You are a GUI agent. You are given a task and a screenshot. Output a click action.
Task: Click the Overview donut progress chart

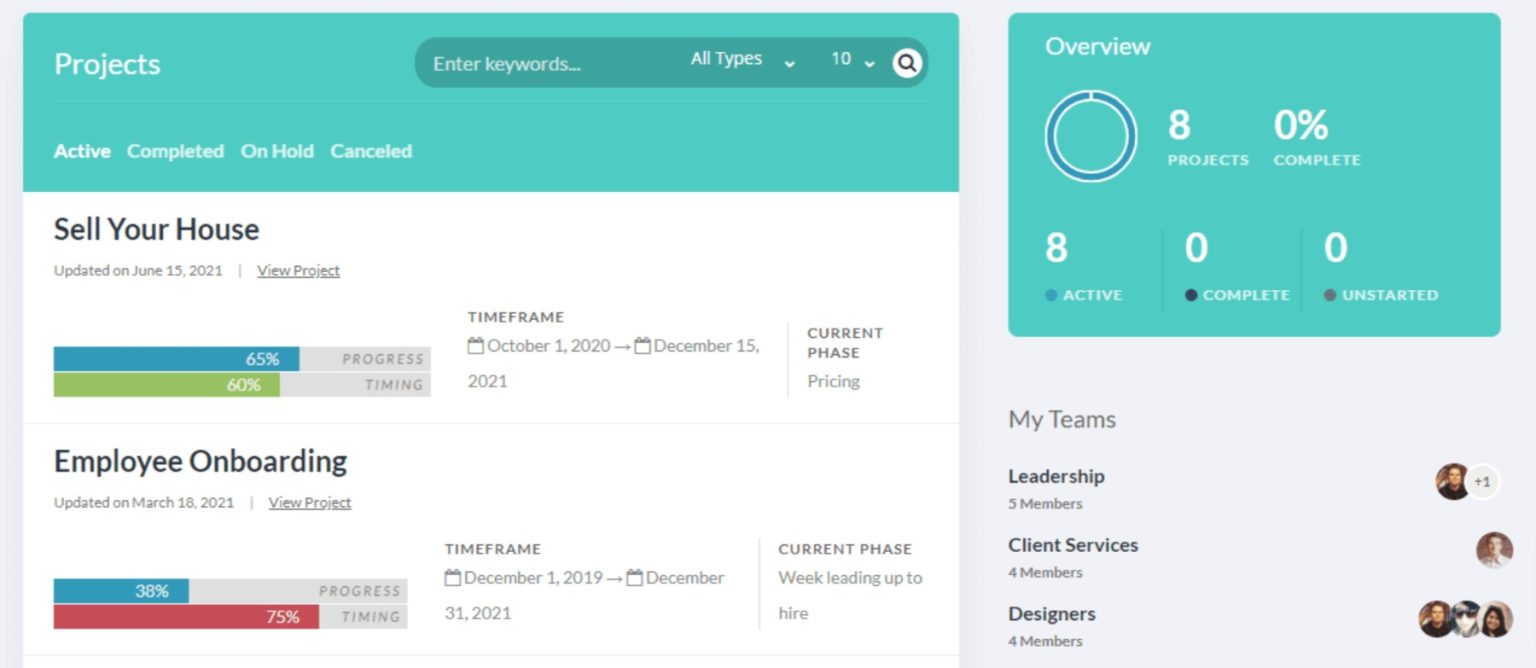[1090, 136]
